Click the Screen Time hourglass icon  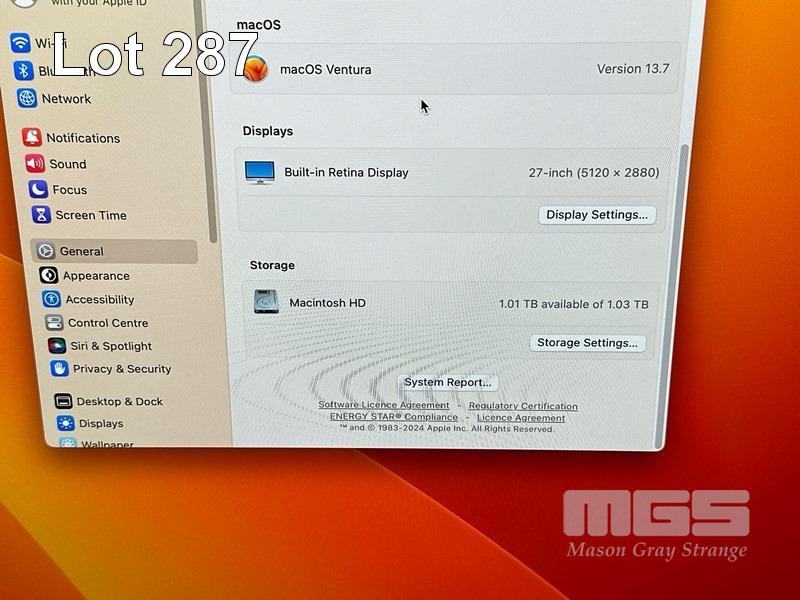pyautogui.click(x=41, y=215)
